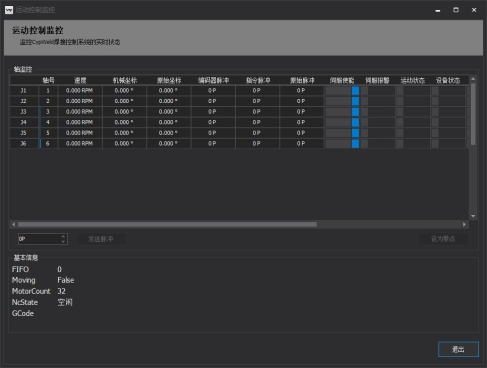This screenshot has width=487, height=368.
Task: Click the 轴号 column header
Action: 48,80
